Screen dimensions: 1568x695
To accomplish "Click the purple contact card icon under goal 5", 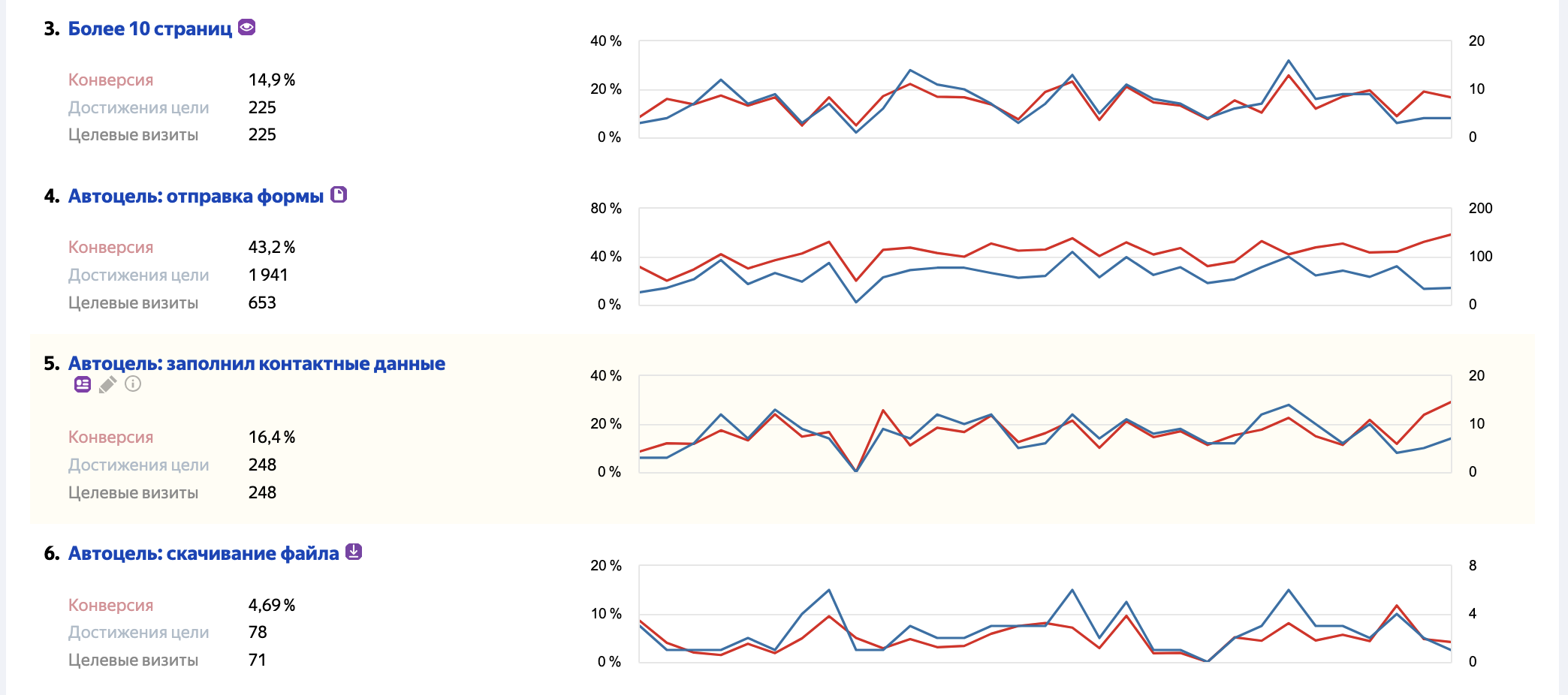I will point(83,384).
